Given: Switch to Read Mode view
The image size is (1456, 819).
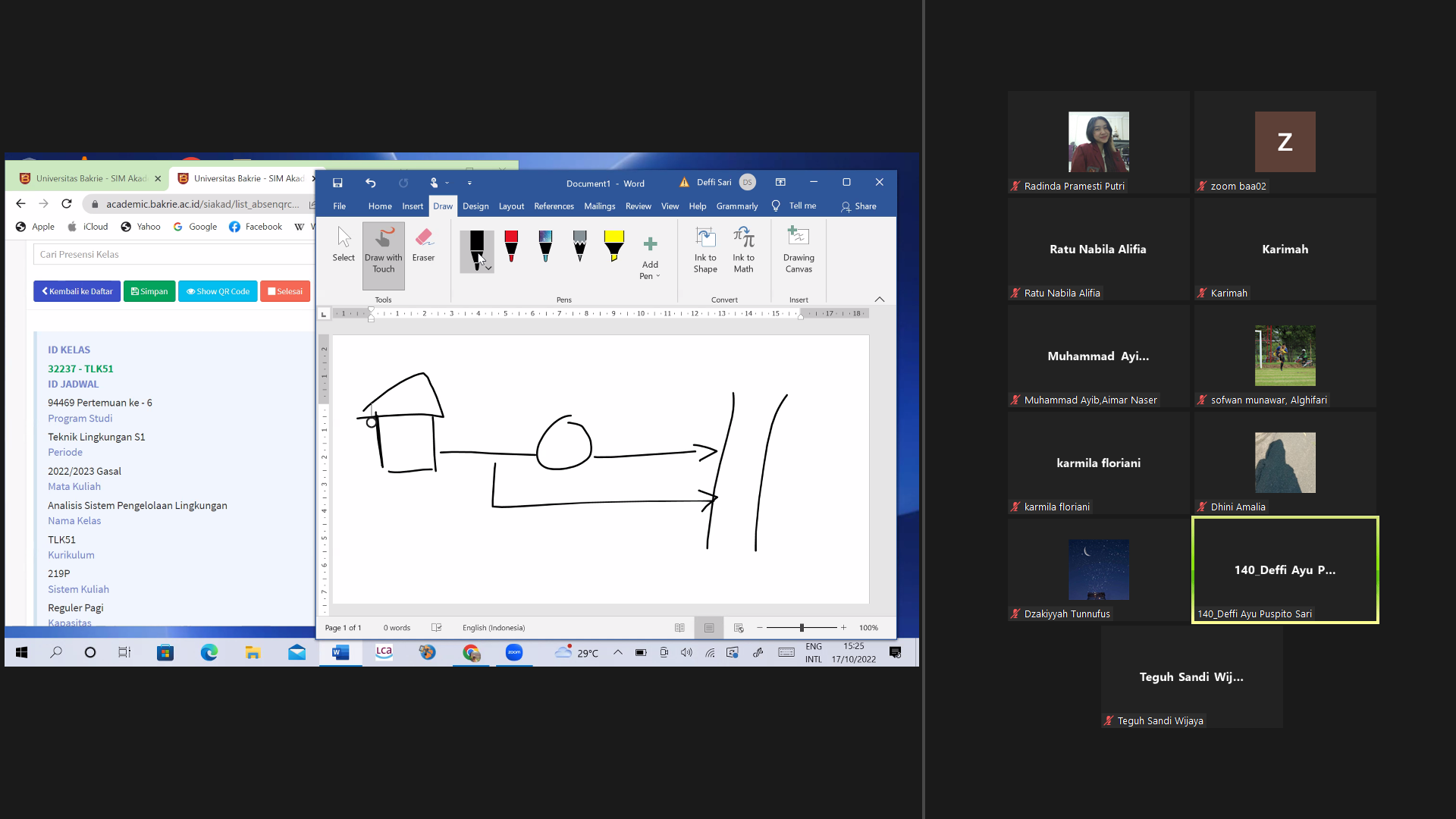Looking at the screenshot, I should tap(679, 628).
